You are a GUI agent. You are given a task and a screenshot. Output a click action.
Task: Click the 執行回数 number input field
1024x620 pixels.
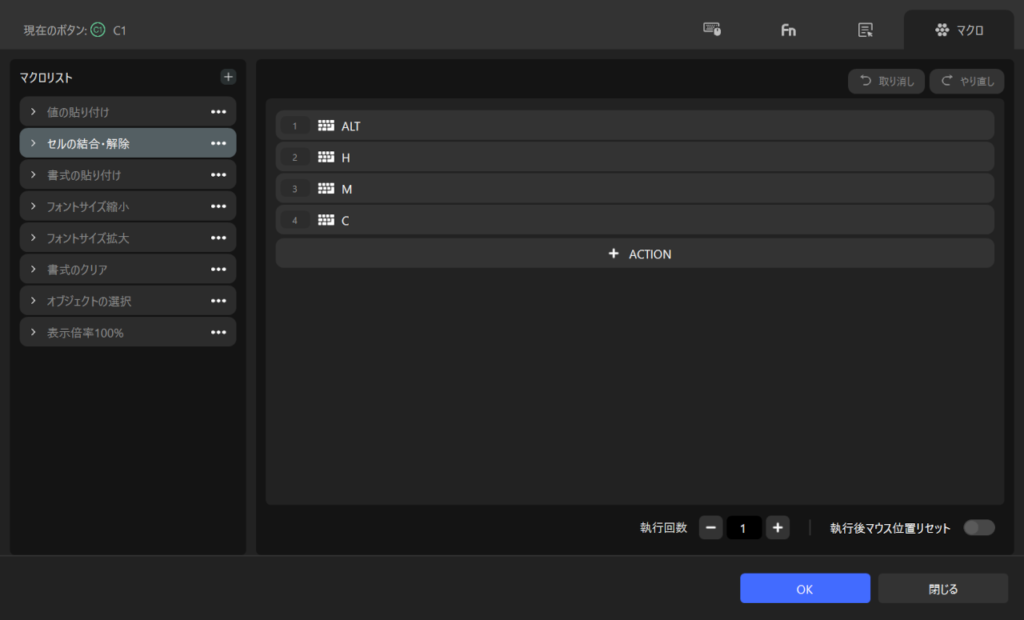[744, 528]
